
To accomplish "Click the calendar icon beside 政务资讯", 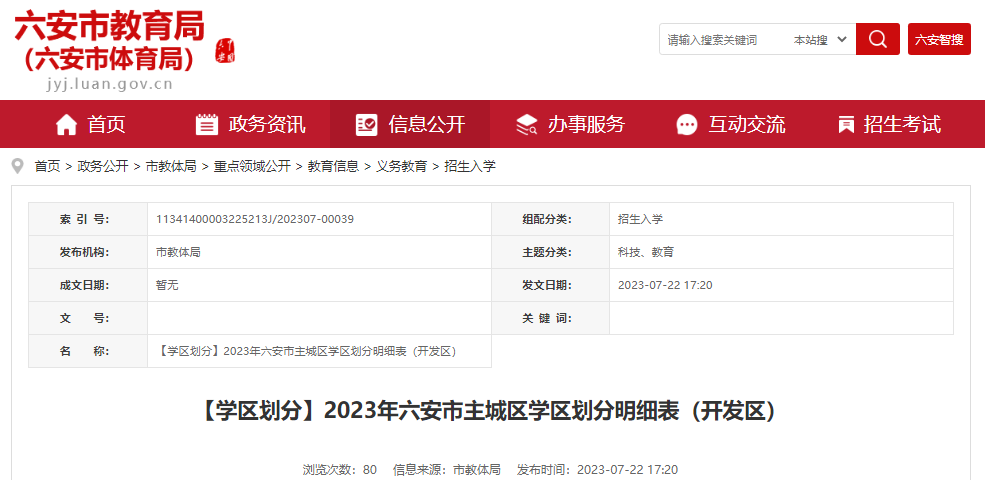I will 207,125.
